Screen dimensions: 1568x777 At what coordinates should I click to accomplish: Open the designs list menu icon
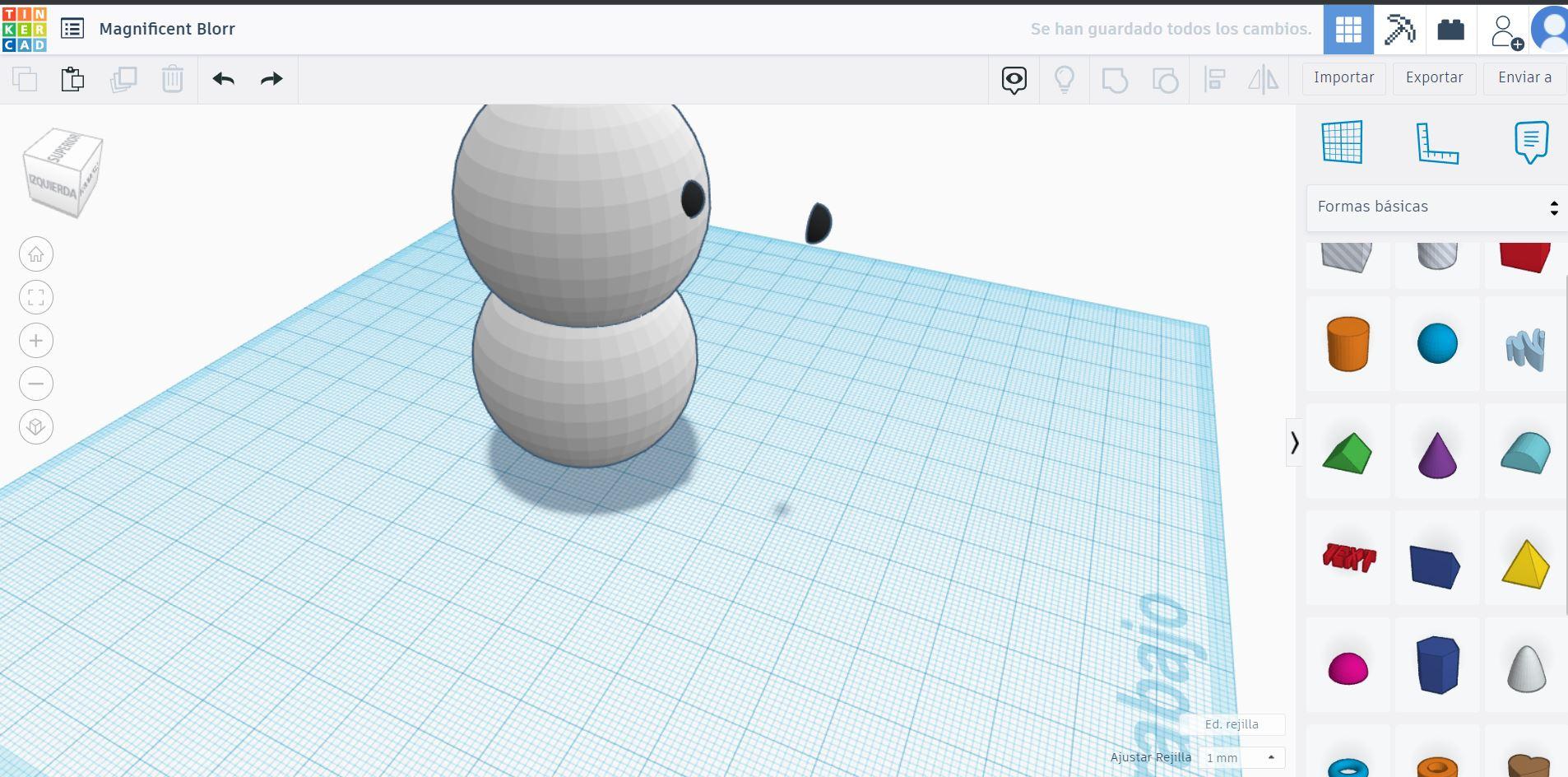72,29
